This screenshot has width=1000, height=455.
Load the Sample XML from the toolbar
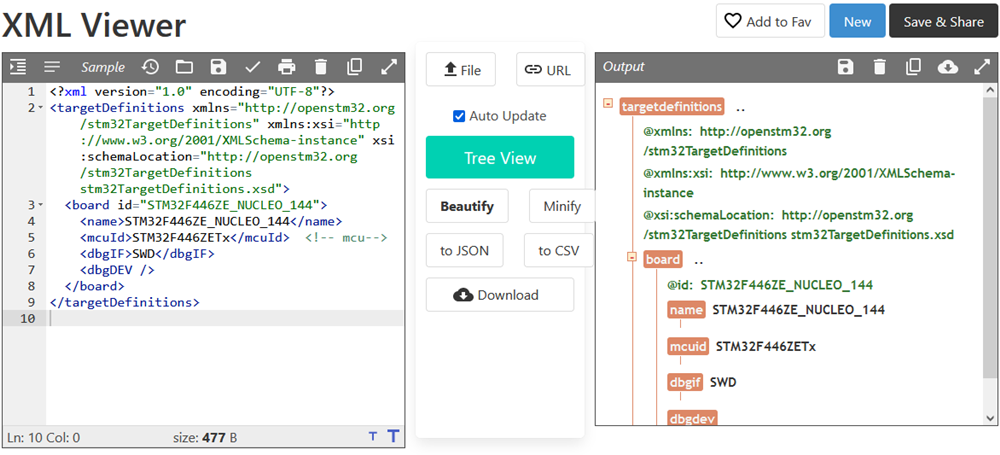tap(102, 67)
